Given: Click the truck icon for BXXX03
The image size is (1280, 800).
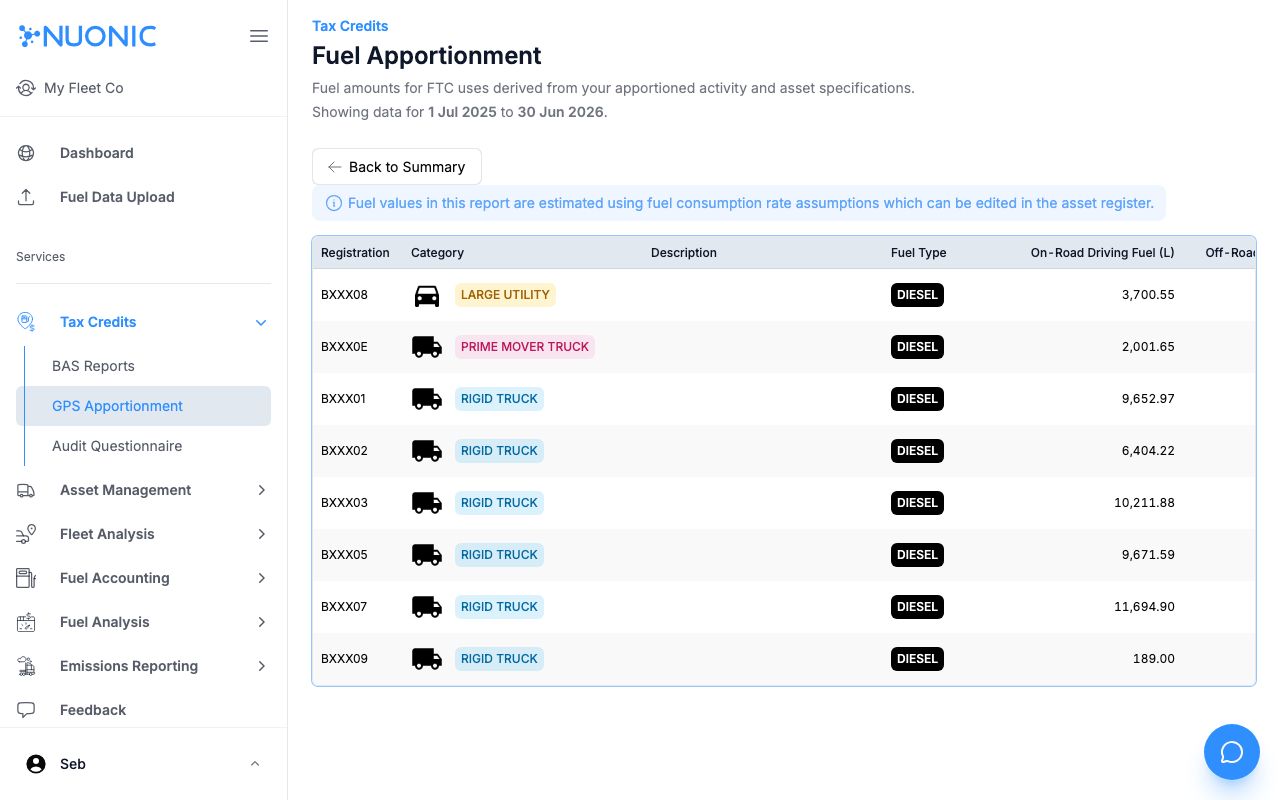Looking at the screenshot, I should [x=427, y=503].
